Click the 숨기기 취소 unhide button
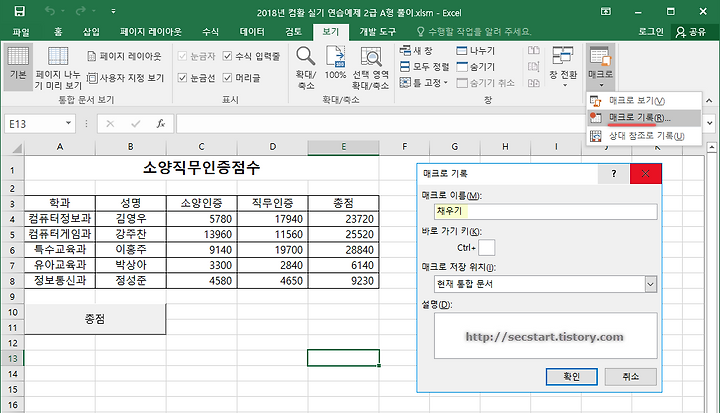 (x=485, y=83)
